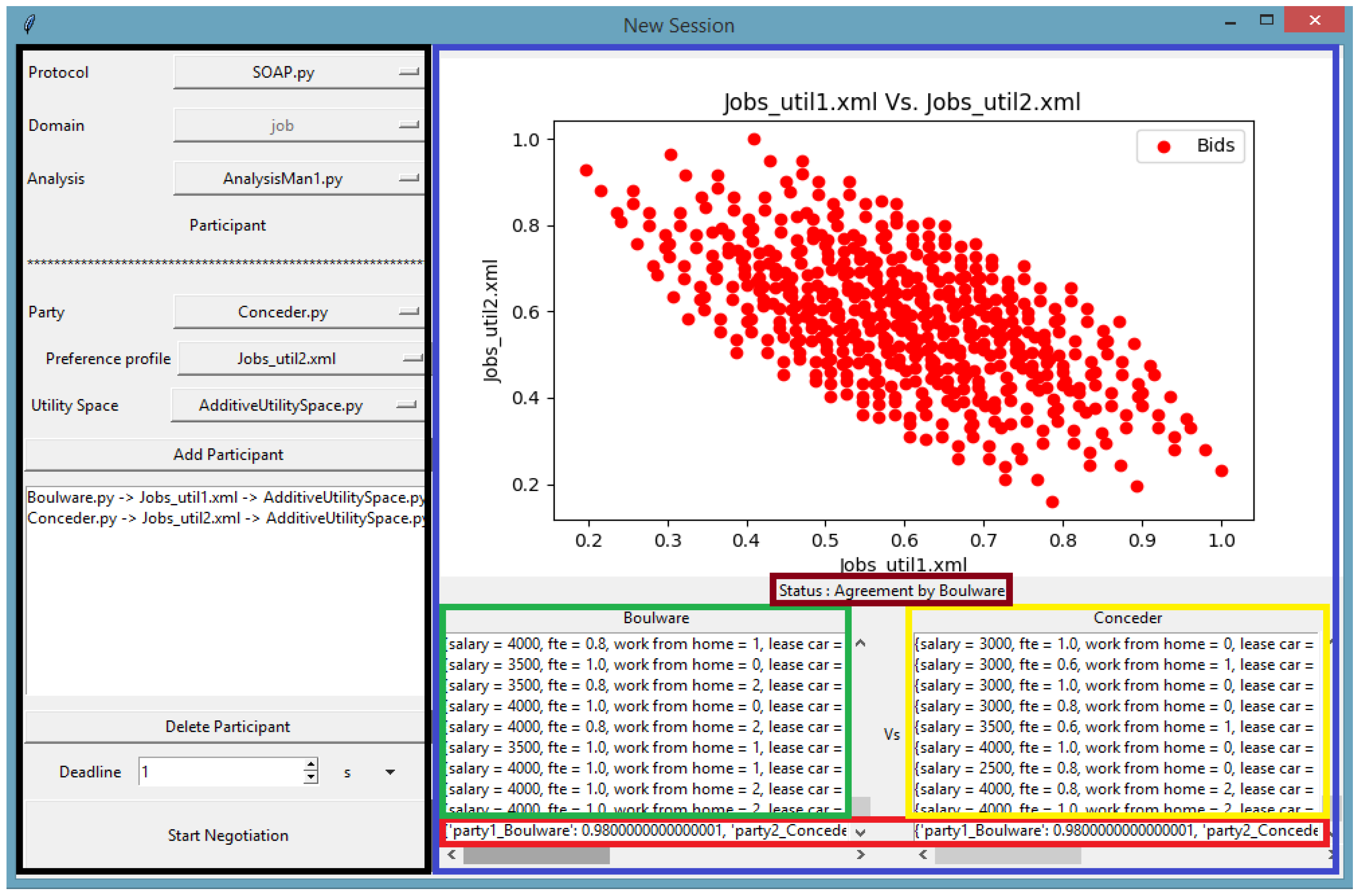Open the deadline time unit dropdown arrow

click(x=390, y=772)
